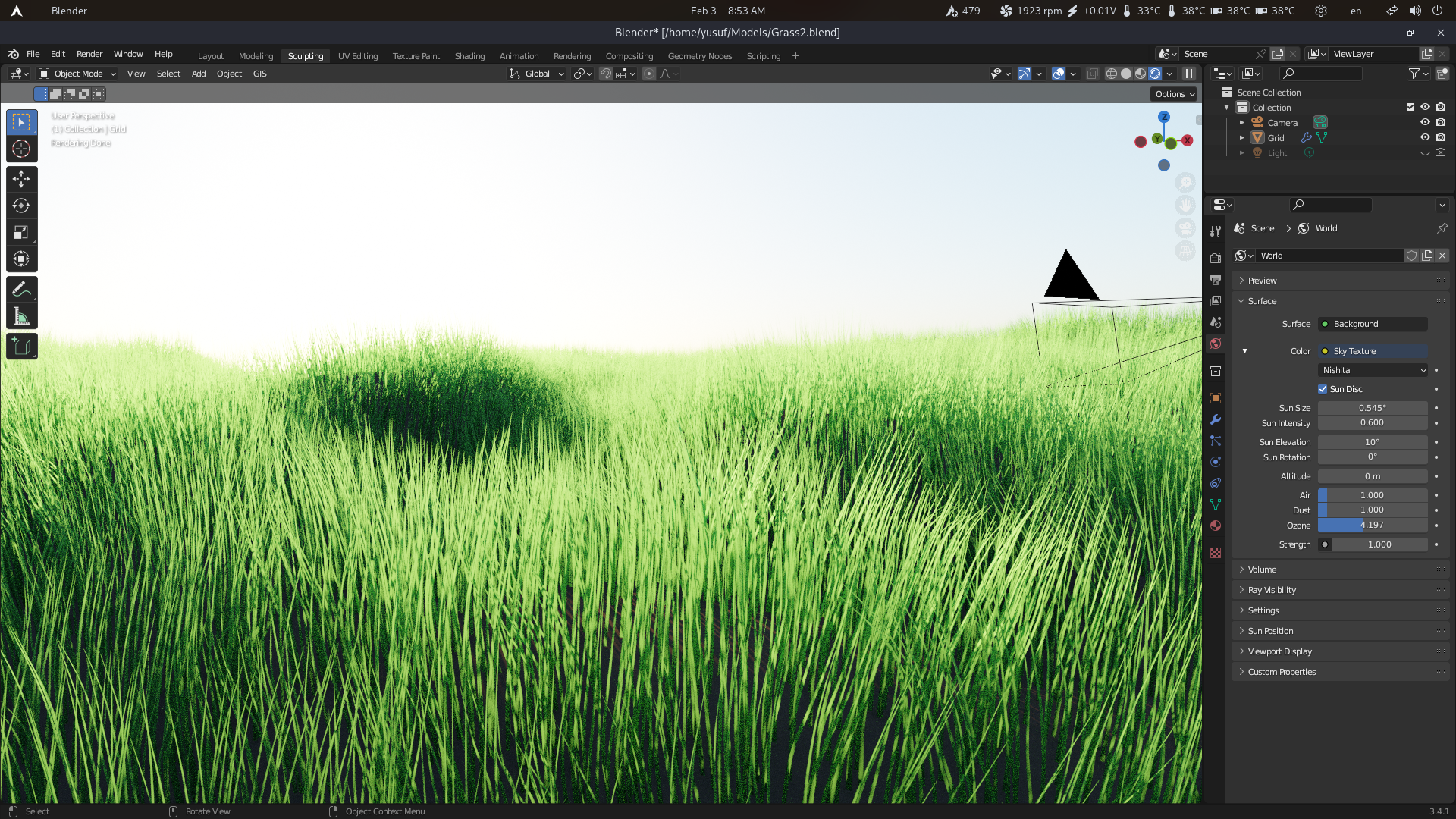The width and height of the screenshot is (1456, 819).
Task: Click the new collection icon in outliner
Action: tap(1442, 74)
